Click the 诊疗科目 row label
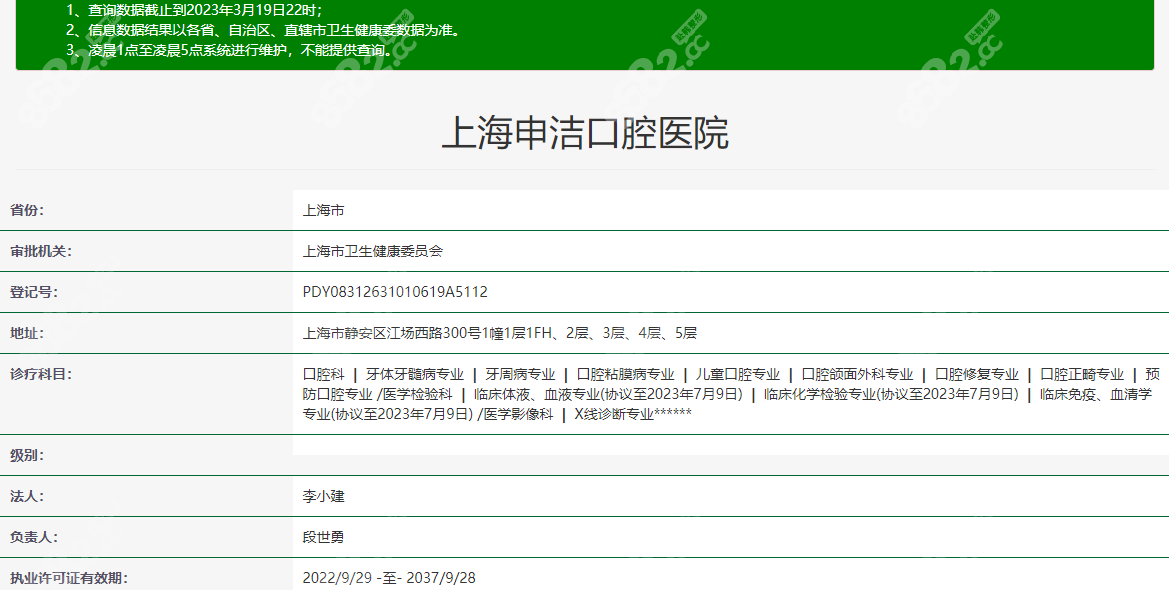This screenshot has height=590, width=1169. click(x=41, y=374)
